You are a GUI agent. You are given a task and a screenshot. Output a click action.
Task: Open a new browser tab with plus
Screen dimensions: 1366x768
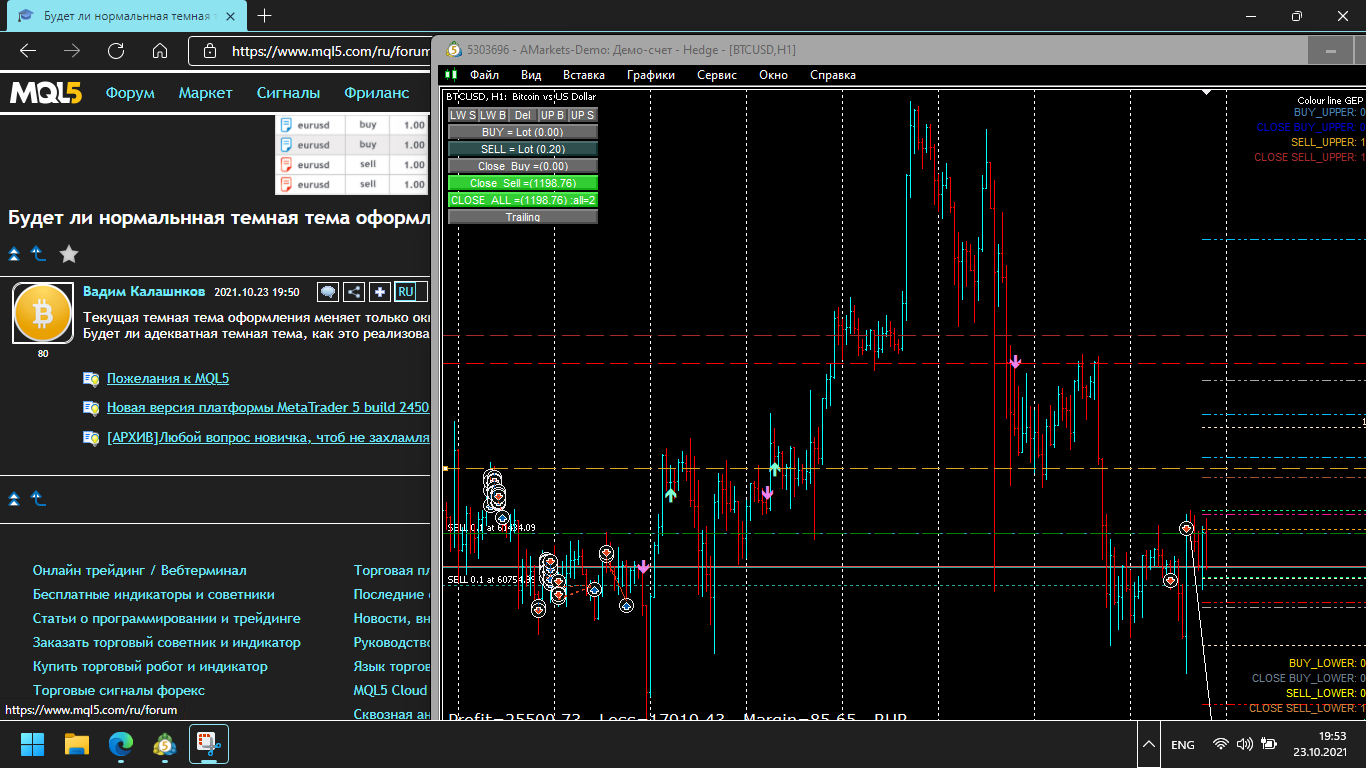(264, 16)
